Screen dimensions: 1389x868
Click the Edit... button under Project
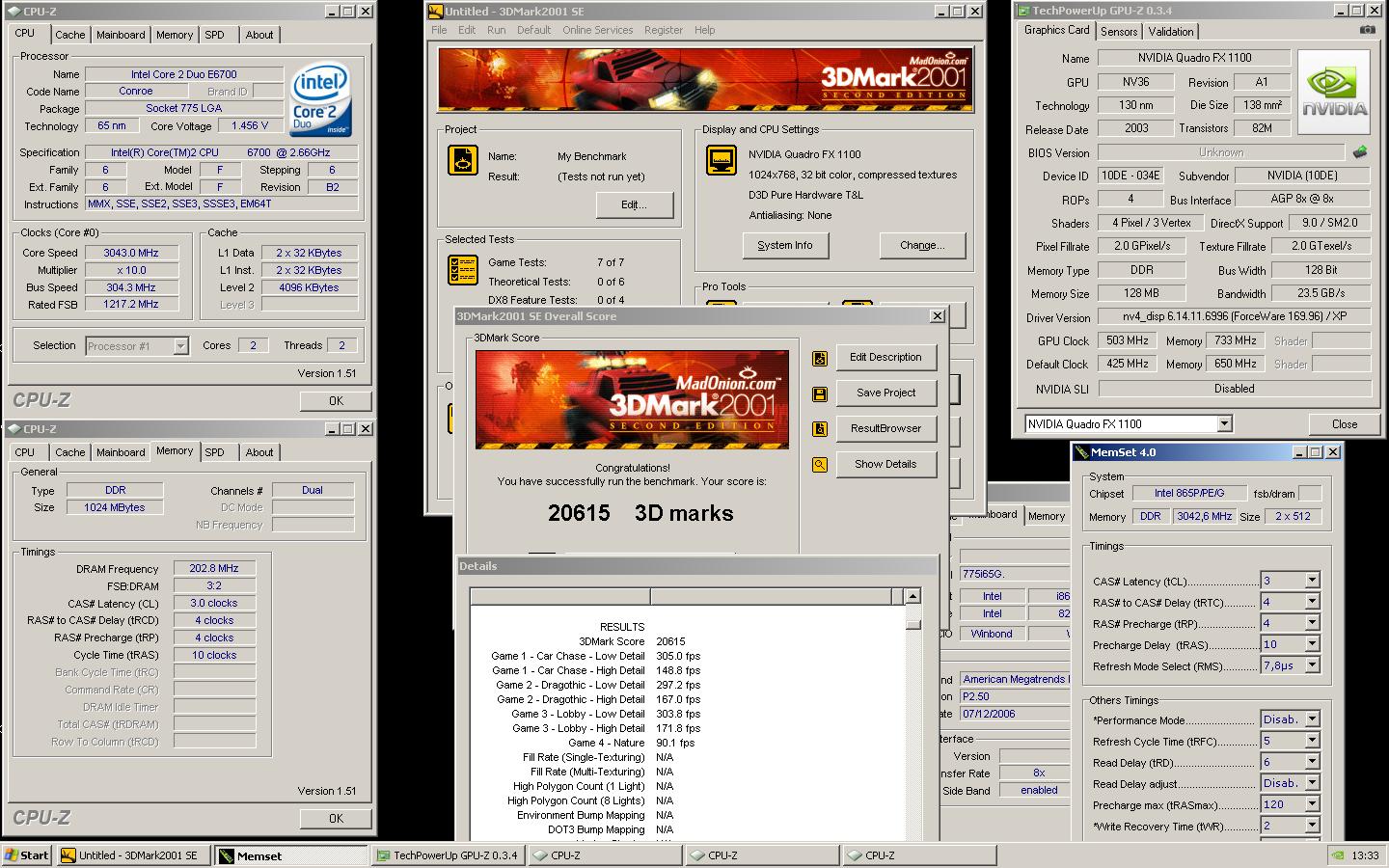[634, 204]
